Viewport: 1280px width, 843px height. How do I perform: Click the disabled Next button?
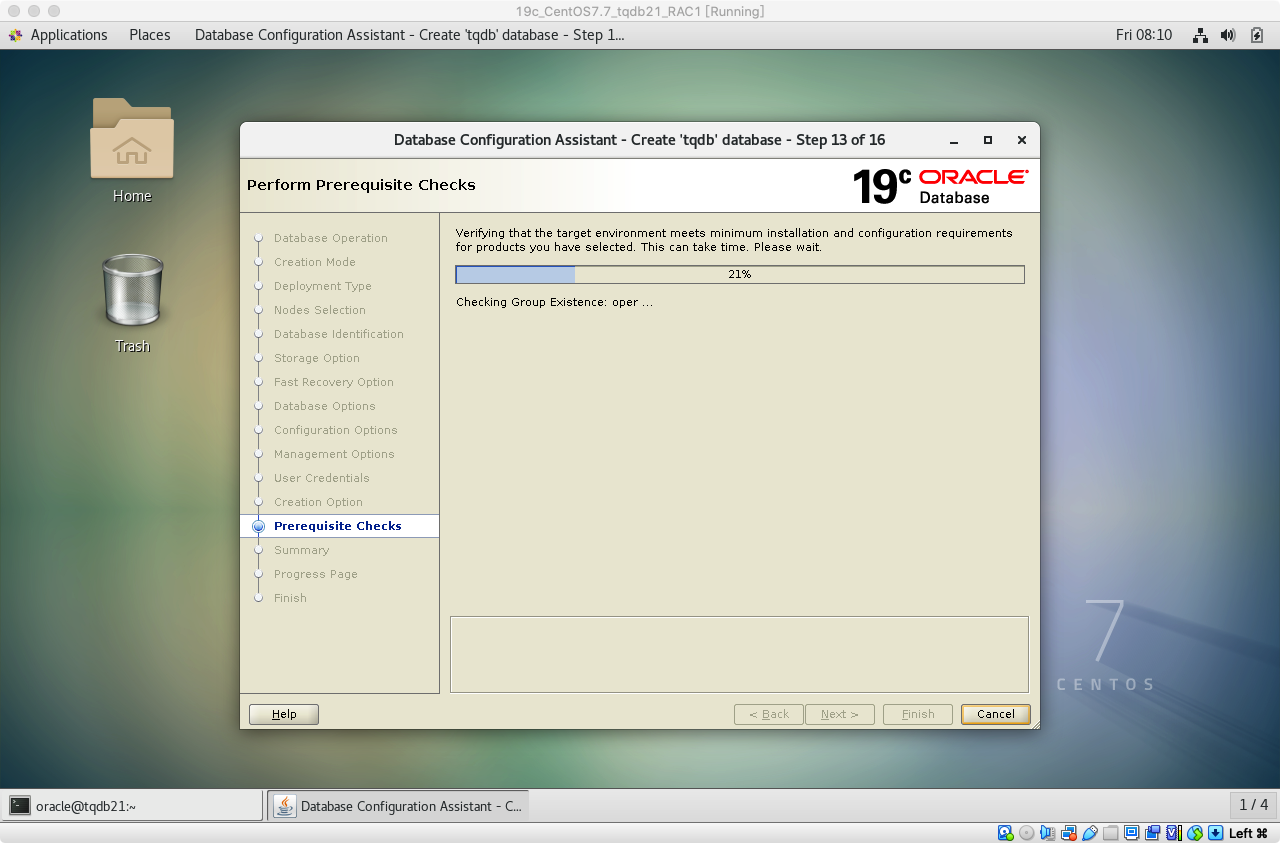pyautogui.click(x=840, y=714)
